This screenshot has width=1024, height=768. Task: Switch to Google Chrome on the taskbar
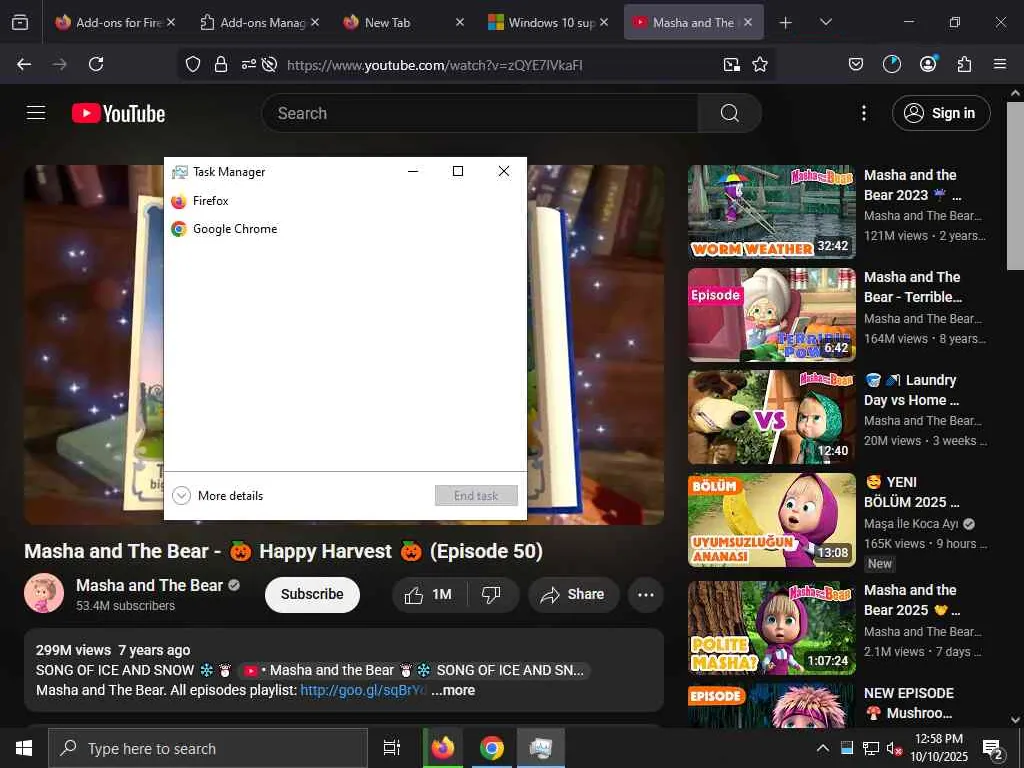tap(492, 748)
